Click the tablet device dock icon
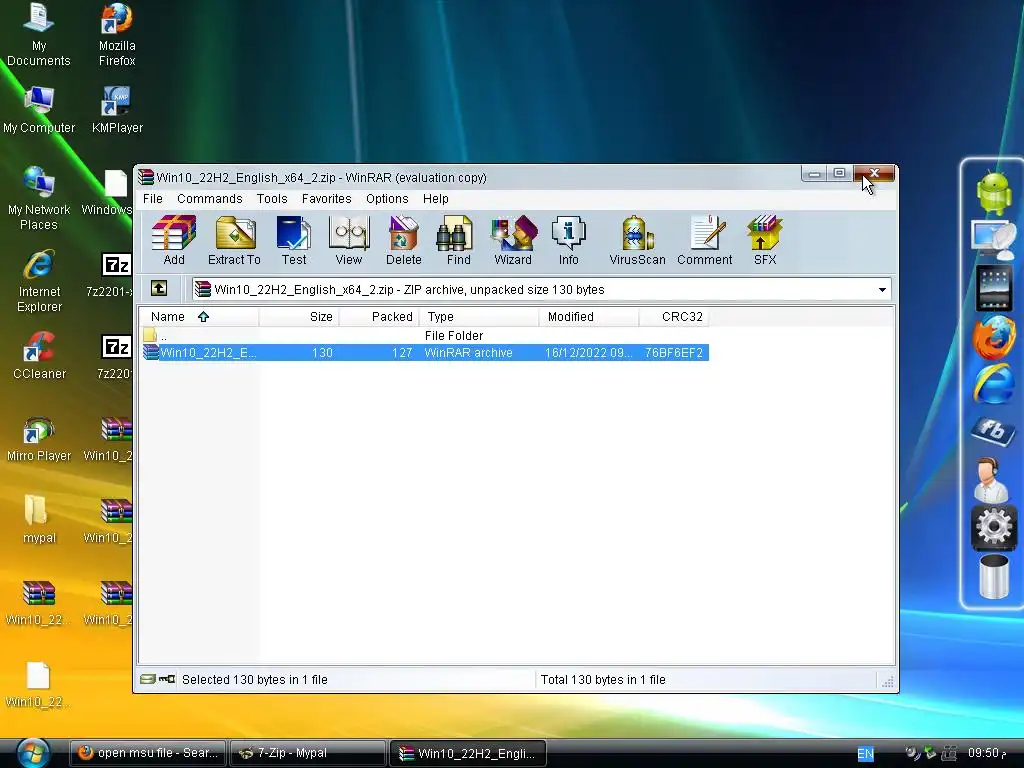This screenshot has height=768, width=1024. [x=993, y=287]
